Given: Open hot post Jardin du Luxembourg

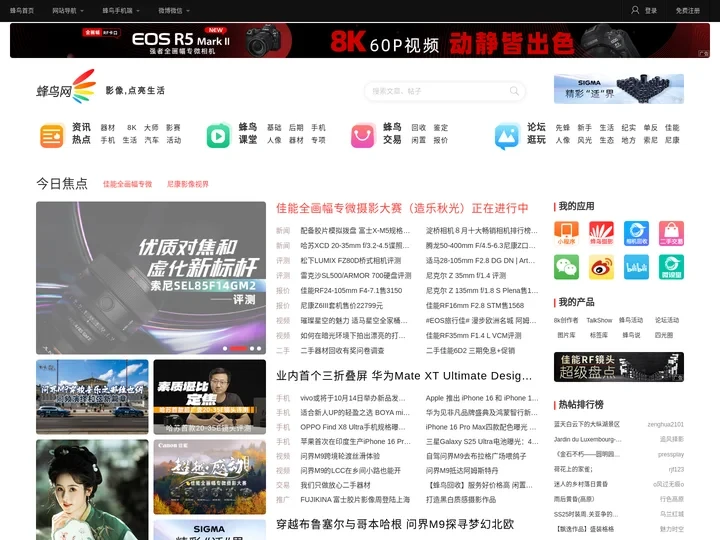Looking at the screenshot, I should click(588, 439).
